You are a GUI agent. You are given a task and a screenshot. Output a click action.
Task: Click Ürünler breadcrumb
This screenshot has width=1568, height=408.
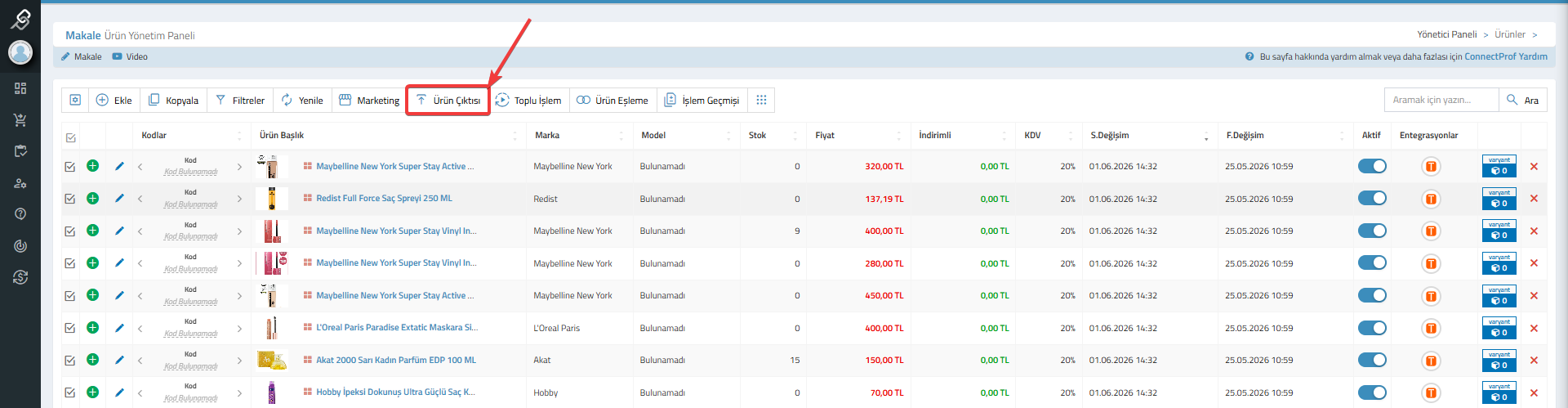tap(1510, 34)
